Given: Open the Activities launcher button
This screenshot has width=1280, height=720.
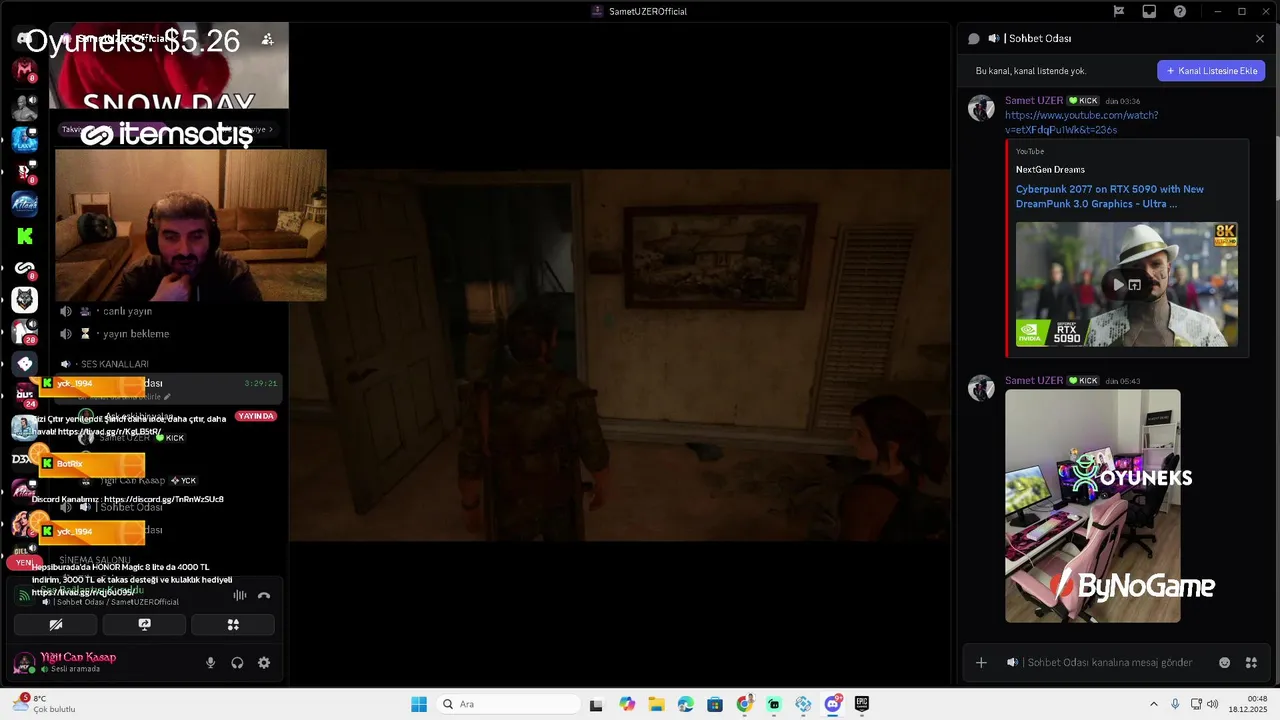Looking at the screenshot, I should click(233, 624).
